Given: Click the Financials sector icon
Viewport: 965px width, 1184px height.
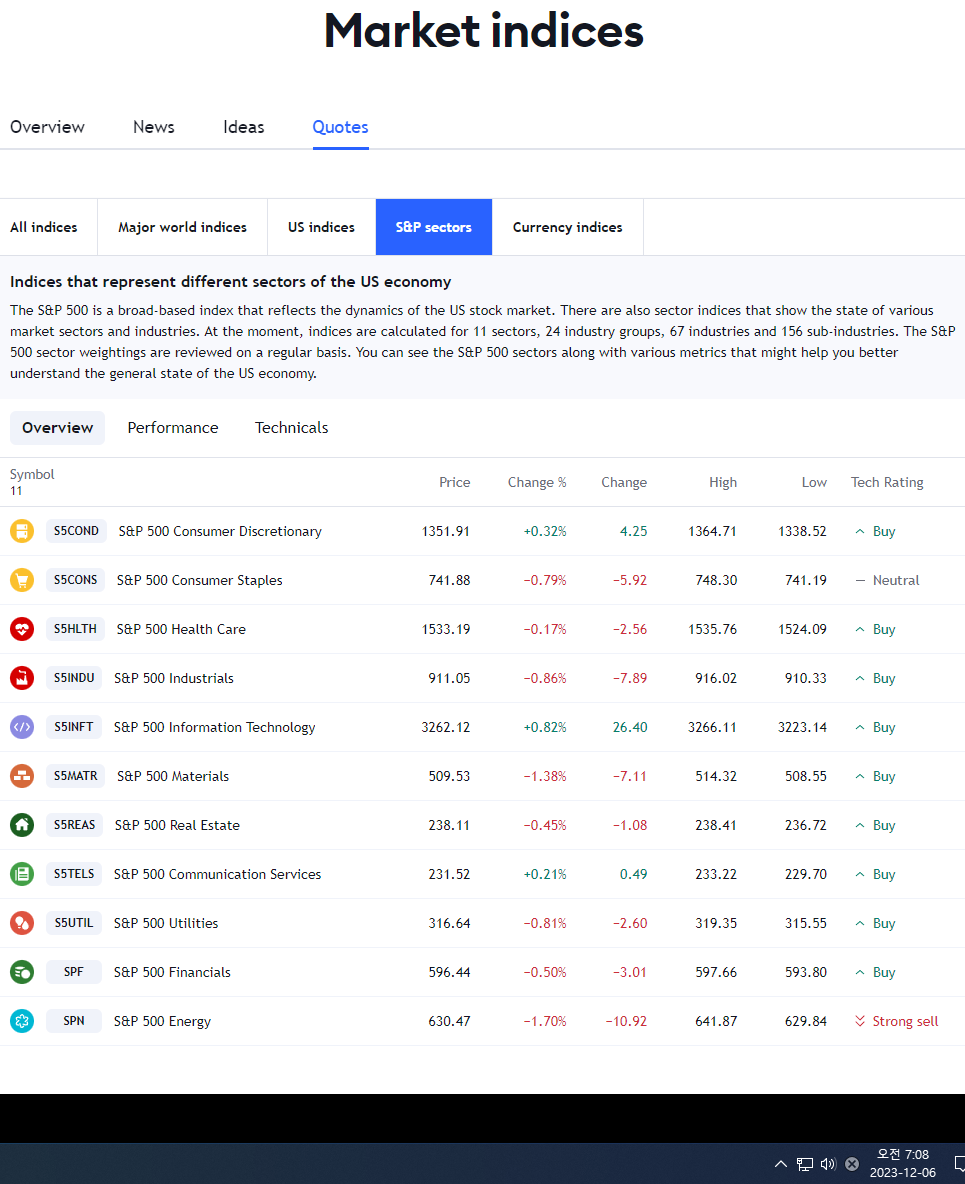Looking at the screenshot, I should click(x=22, y=972).
